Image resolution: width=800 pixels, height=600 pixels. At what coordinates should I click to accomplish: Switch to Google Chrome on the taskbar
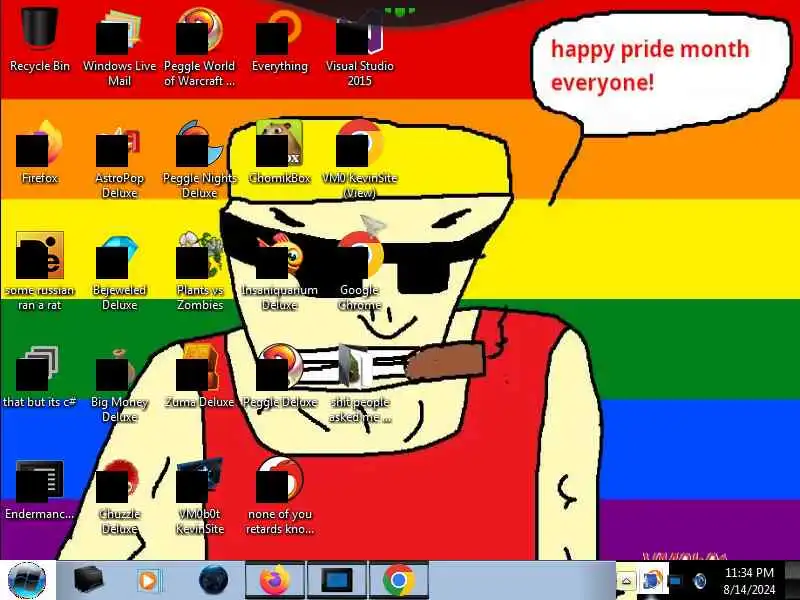pyautogui.click(x=398, y=581)
